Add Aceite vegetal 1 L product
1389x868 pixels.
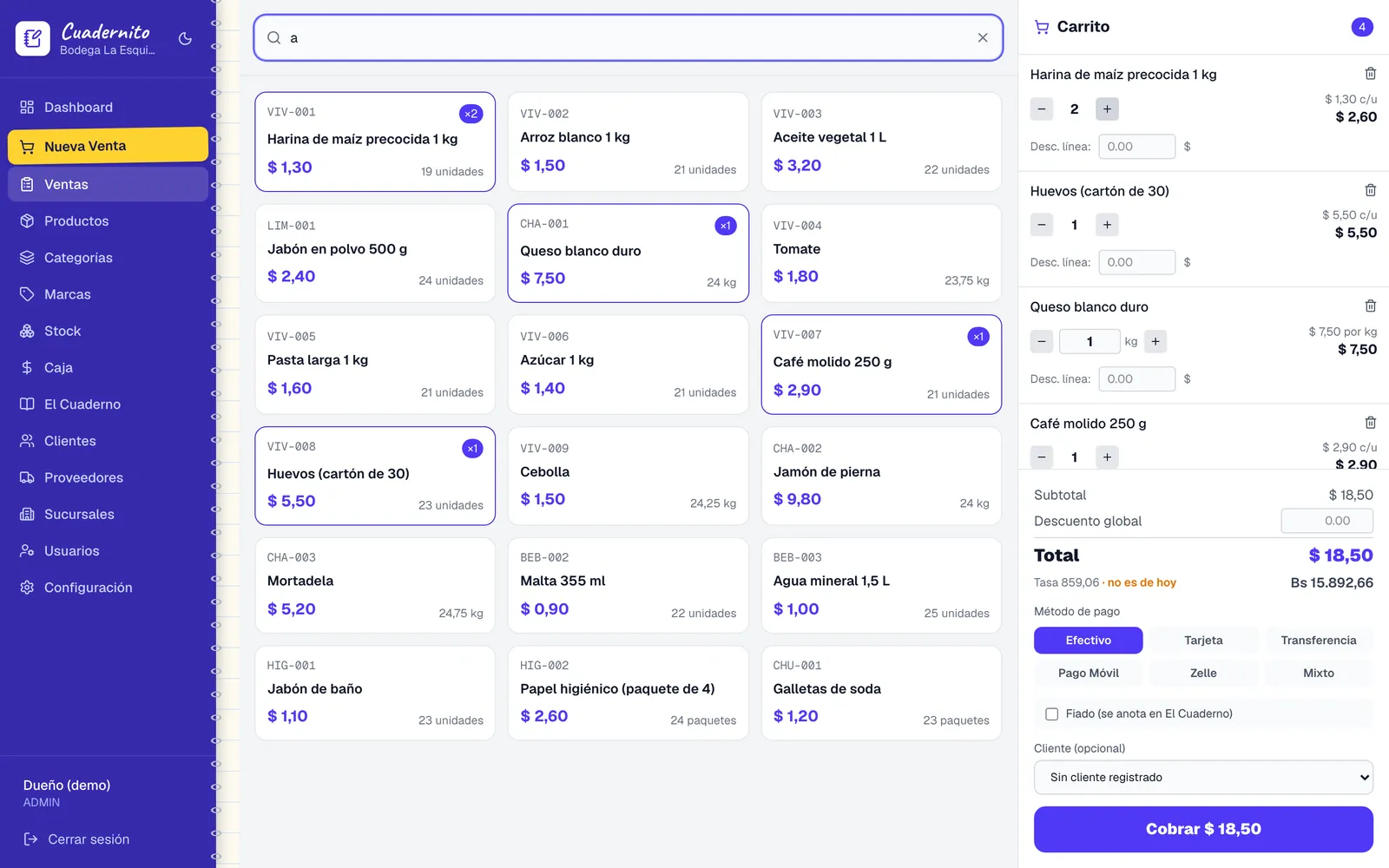click(881, 141)
